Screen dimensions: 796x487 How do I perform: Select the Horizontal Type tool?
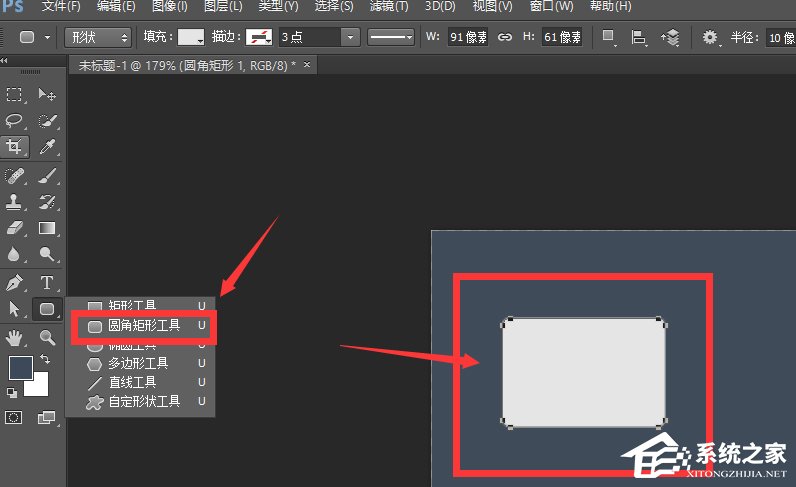click(46, 283)
